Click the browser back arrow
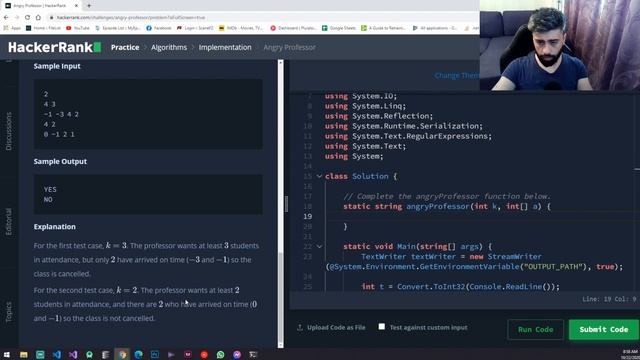The image size is (640, 360). (6, 18)
